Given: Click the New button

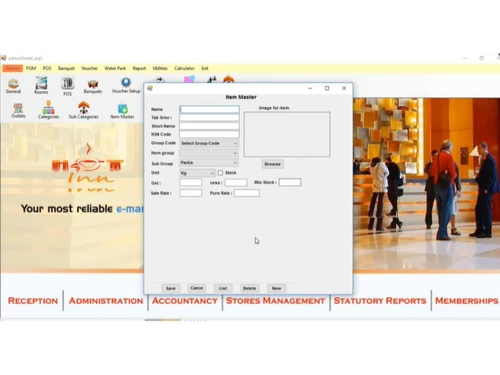Looking at the screenshot, I should (276, 288).
